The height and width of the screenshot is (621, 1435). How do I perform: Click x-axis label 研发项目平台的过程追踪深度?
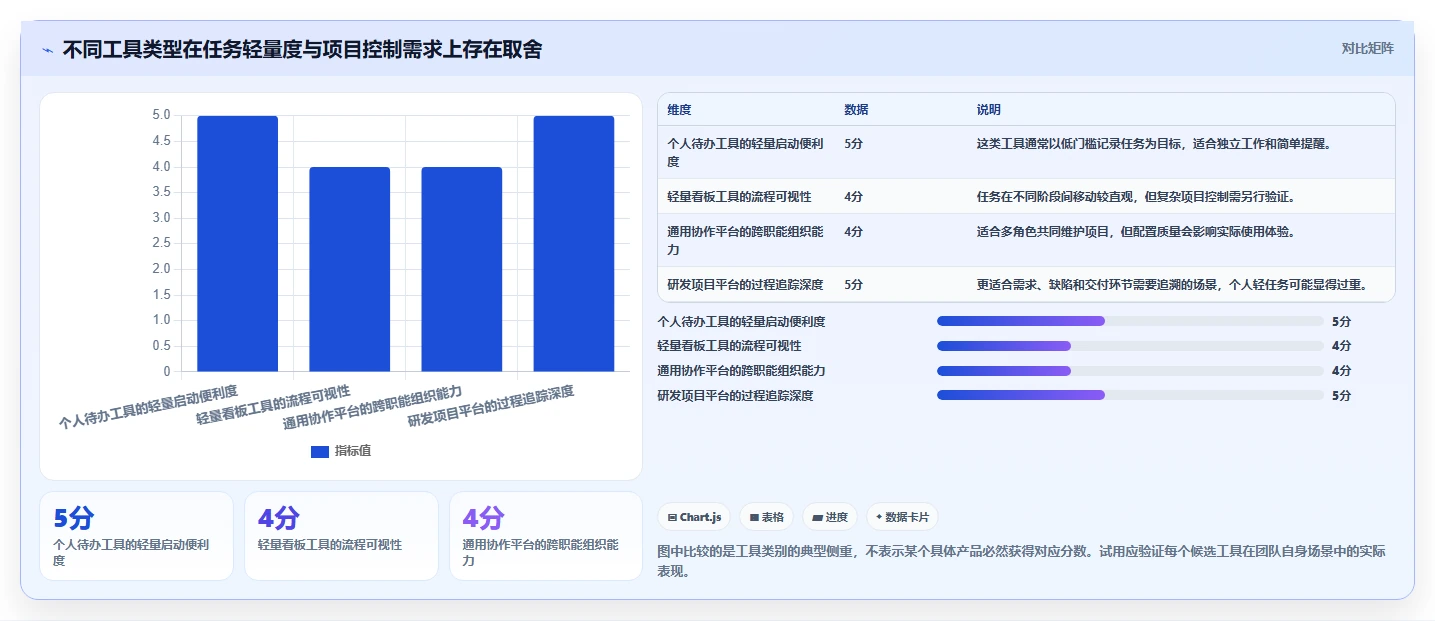click(491, 406)
